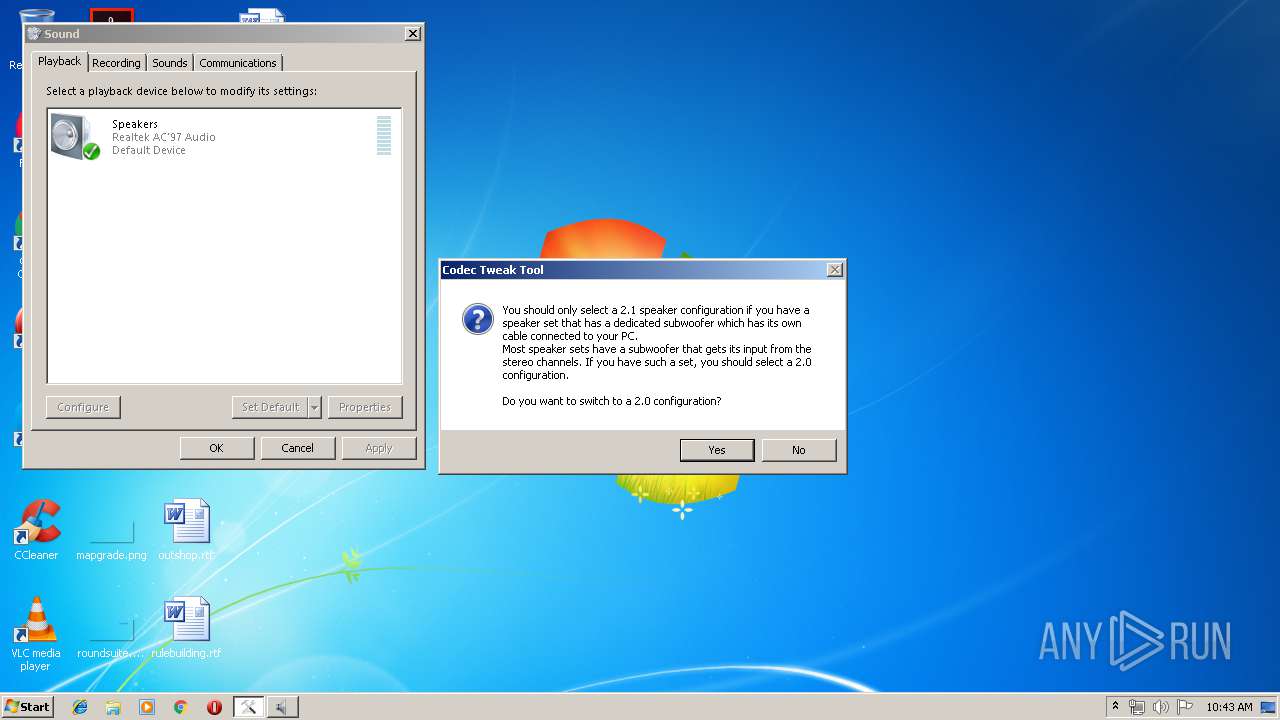The width and height of the screenshot is (1280, 720).
Task: Close the Sound window
Action: pos(412,34)
